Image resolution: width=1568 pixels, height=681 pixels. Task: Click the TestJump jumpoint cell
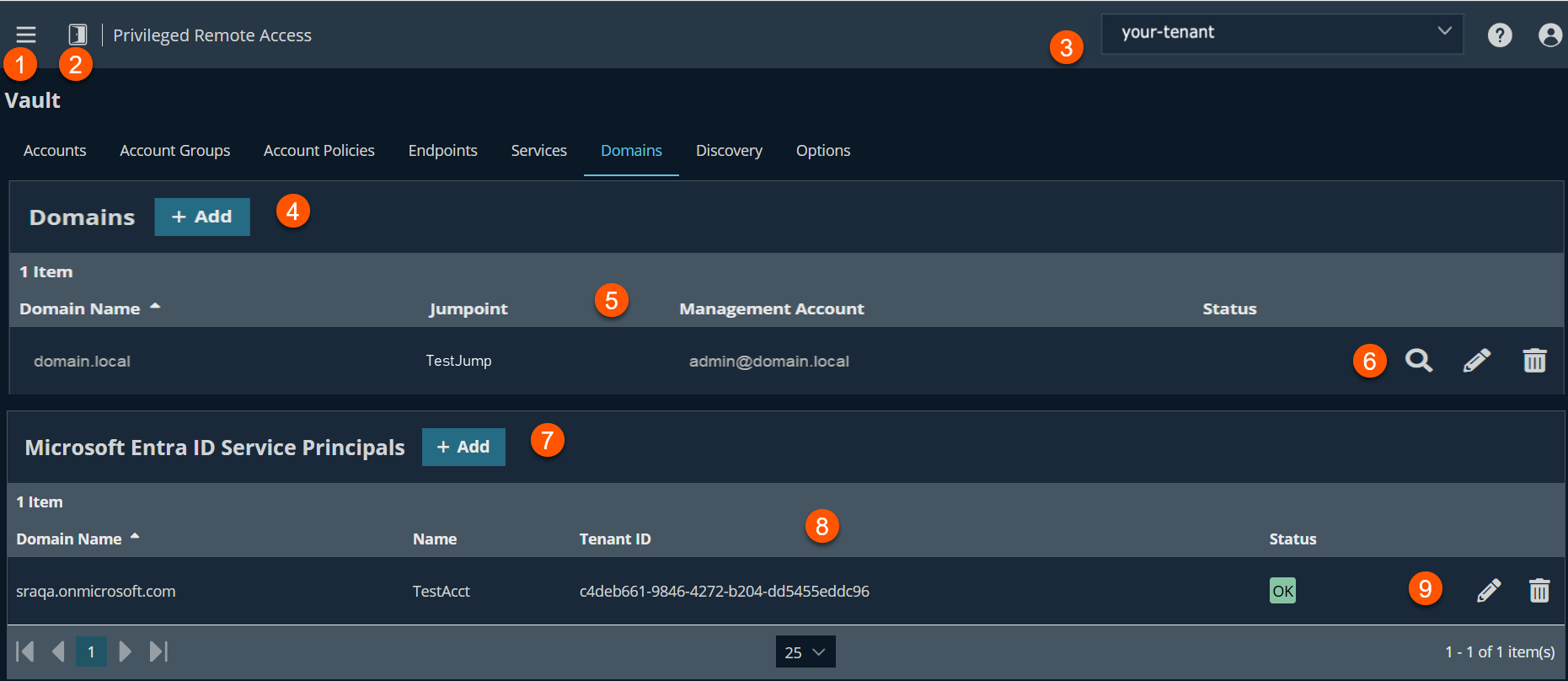tap(458, 361)
